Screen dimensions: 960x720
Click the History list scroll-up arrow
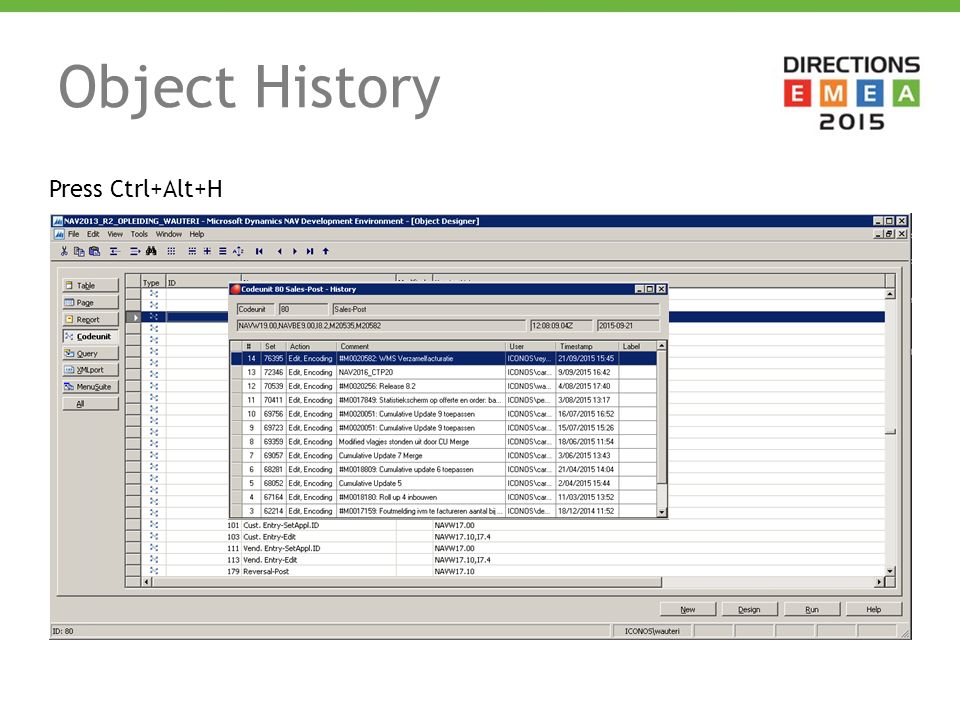(661, 347)
